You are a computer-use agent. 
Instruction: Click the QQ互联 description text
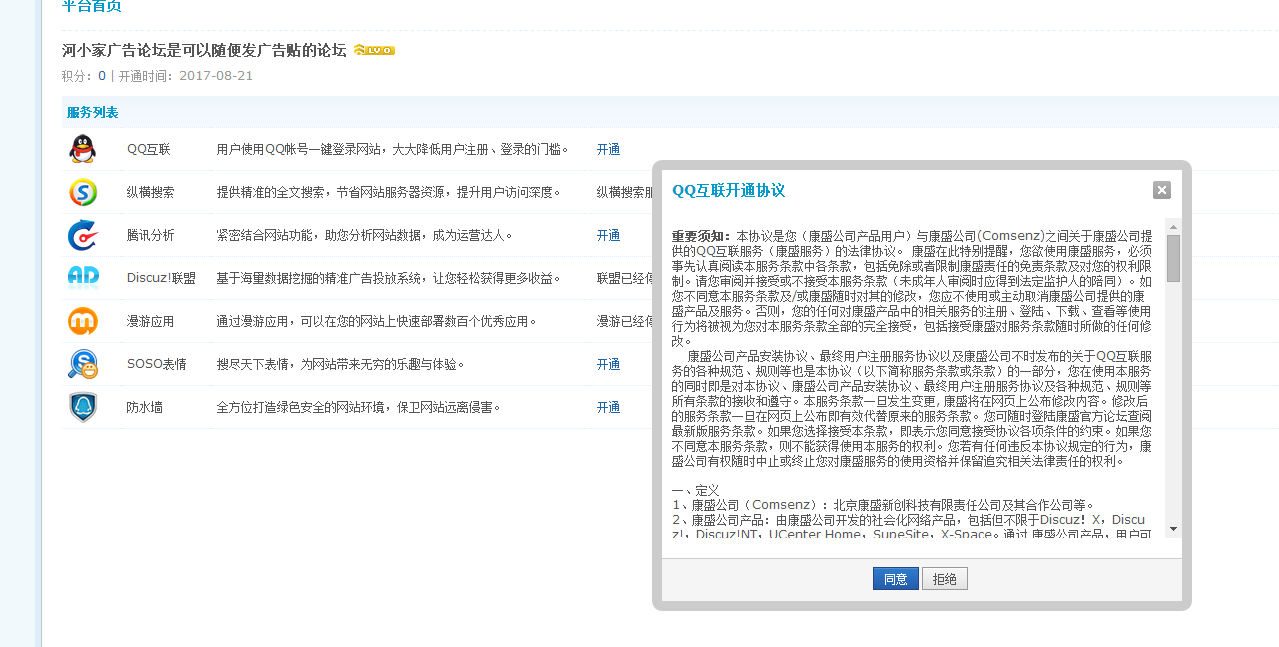[393, 150]
